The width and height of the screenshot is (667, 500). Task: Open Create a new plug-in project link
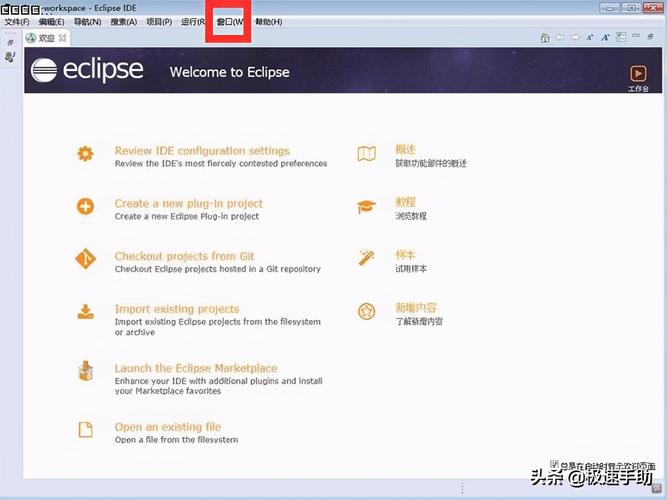(188, 203)
